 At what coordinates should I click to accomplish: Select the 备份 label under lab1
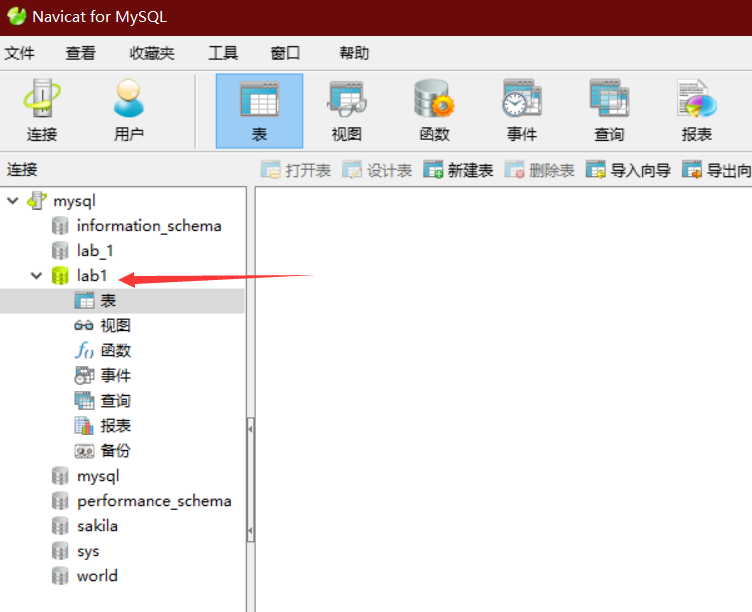(116, 451)
